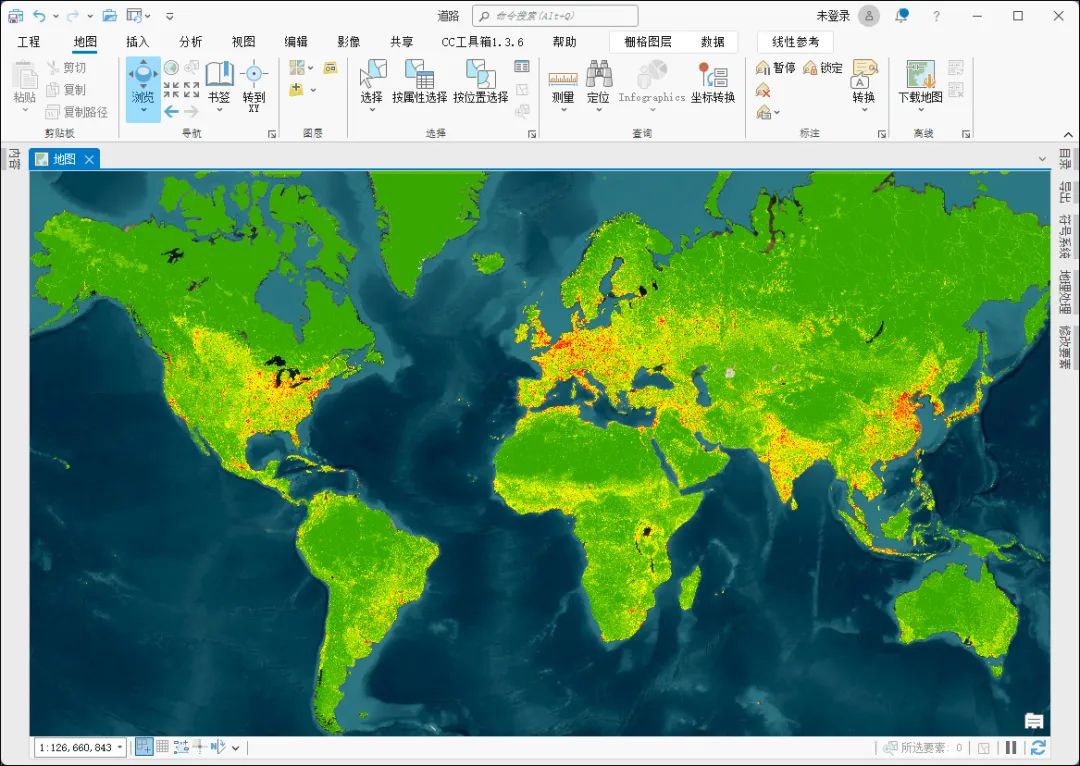Expand the undo history dropdown arrow
The height and width of the screenshot is (766, 1080).
pyautogui.click(x=56, y=15)
